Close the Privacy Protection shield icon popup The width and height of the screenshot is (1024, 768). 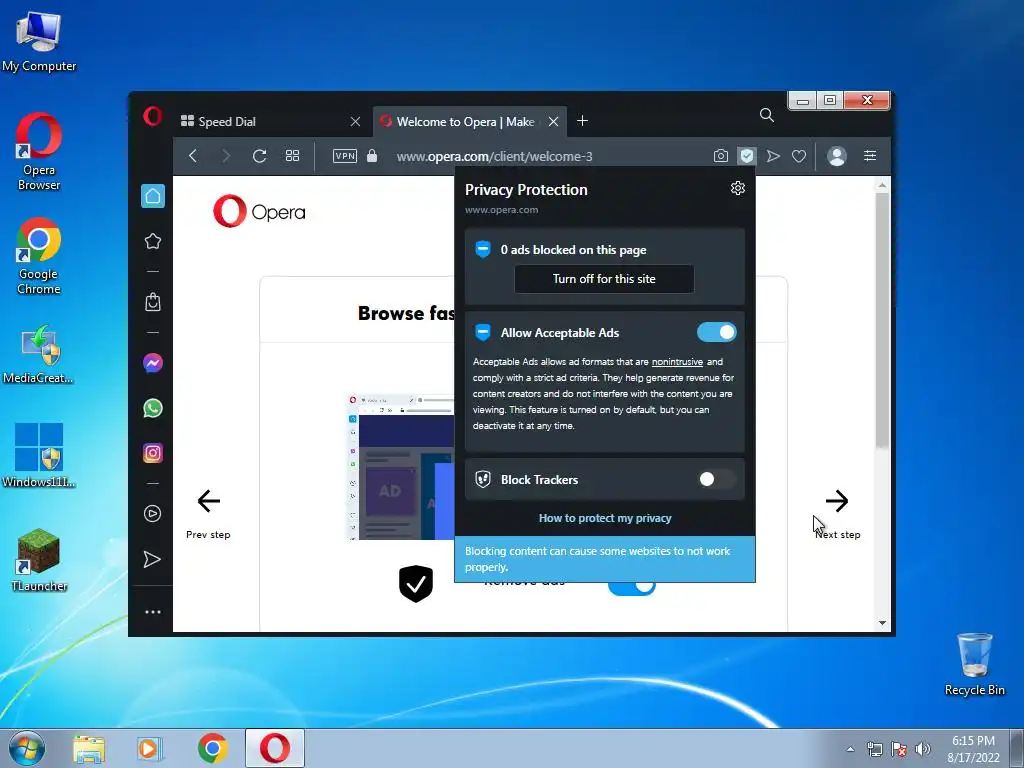coord(746,156)
